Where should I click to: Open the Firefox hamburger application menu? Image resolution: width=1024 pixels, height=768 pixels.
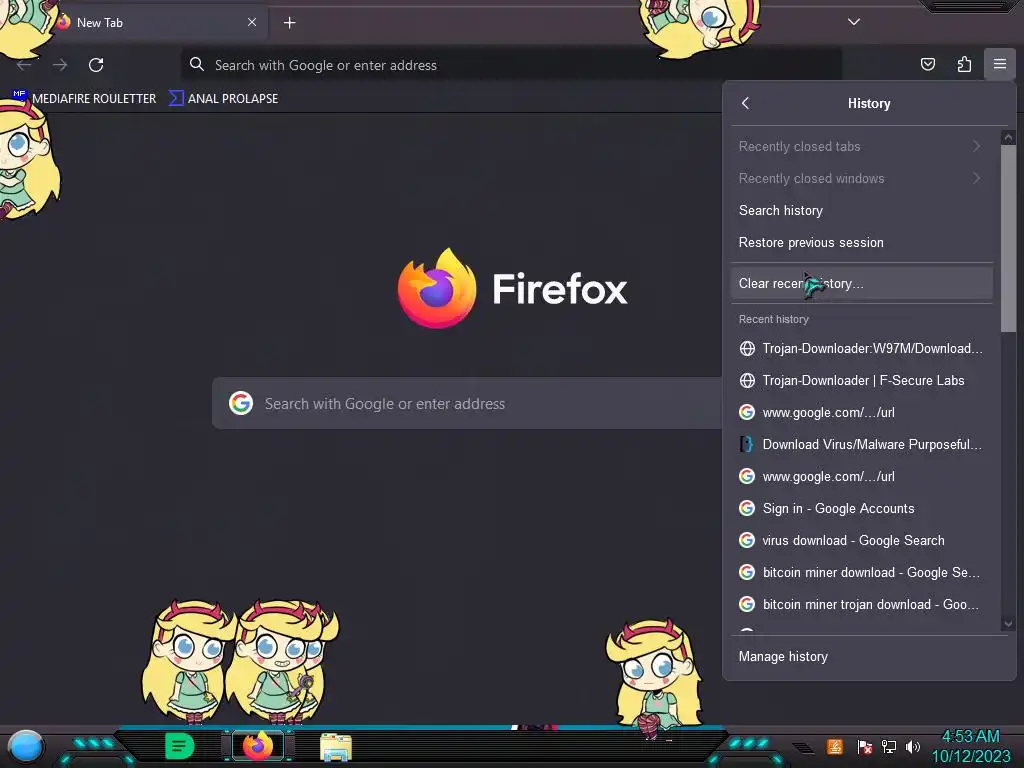[x=999, y=64]
